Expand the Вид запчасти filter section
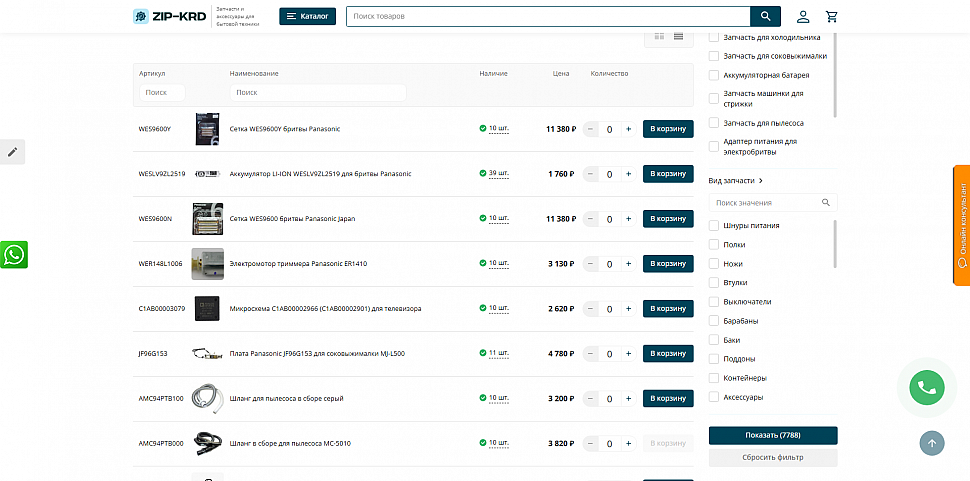 pos(736,181)
